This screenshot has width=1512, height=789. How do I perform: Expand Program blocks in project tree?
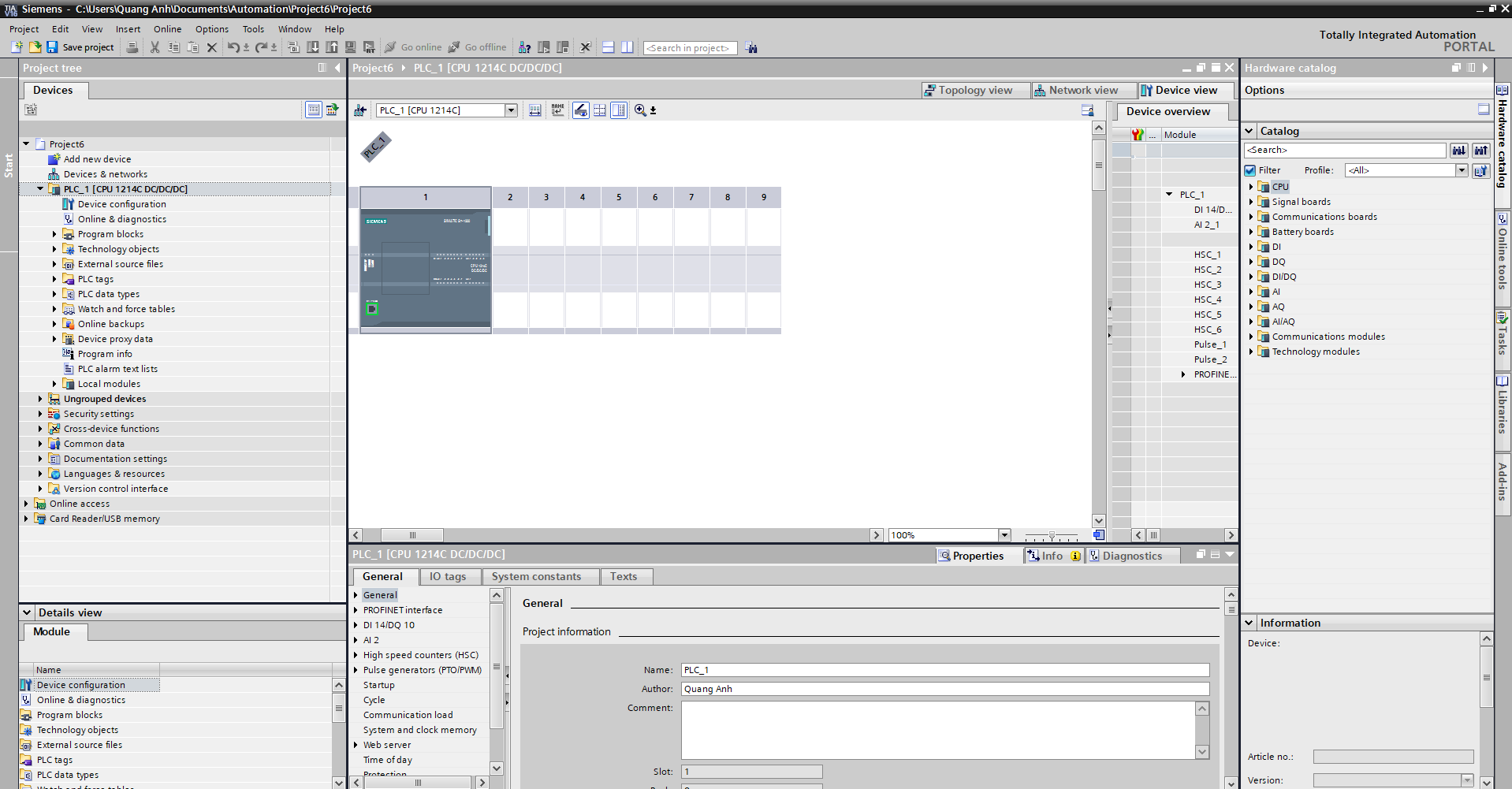tap(54, 234)
